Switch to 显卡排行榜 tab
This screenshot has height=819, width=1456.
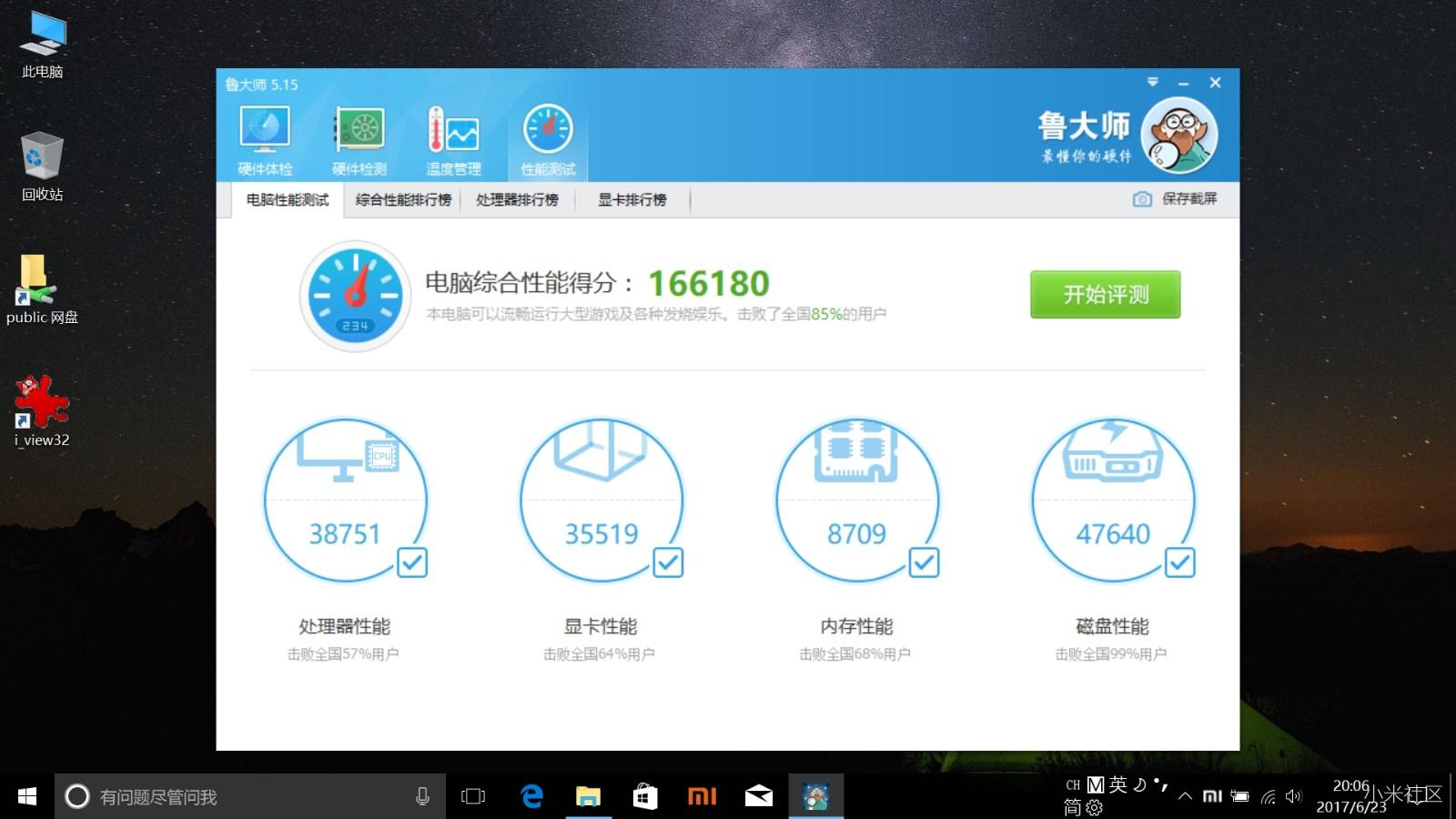click(x=632, y=199)
